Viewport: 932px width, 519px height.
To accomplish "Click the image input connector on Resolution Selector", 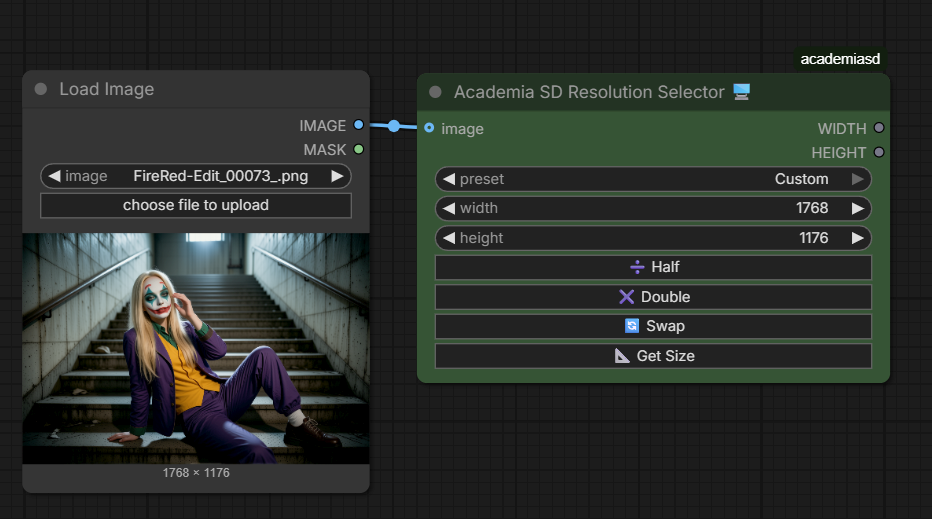I will coord(429,128).
